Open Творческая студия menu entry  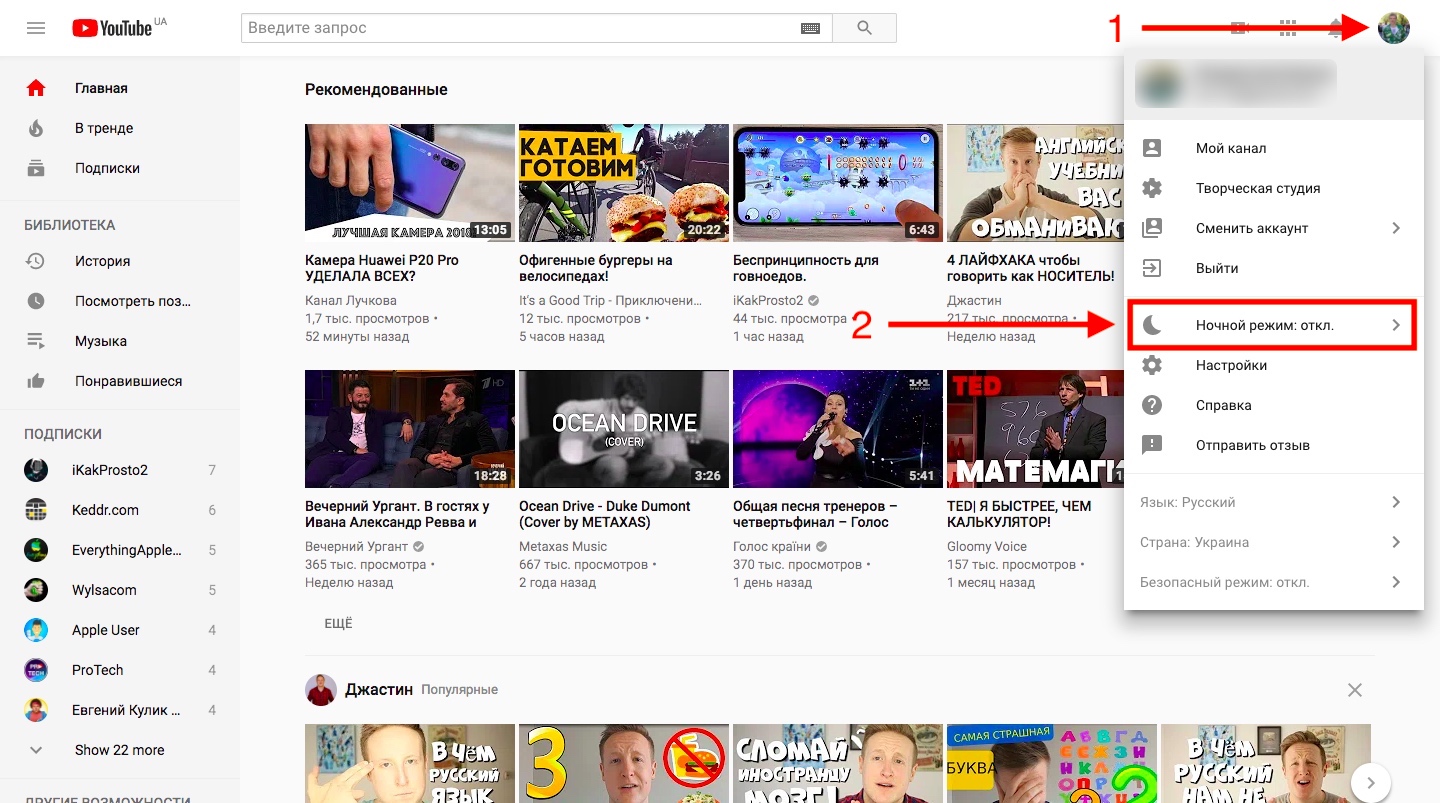(1274, 188)
